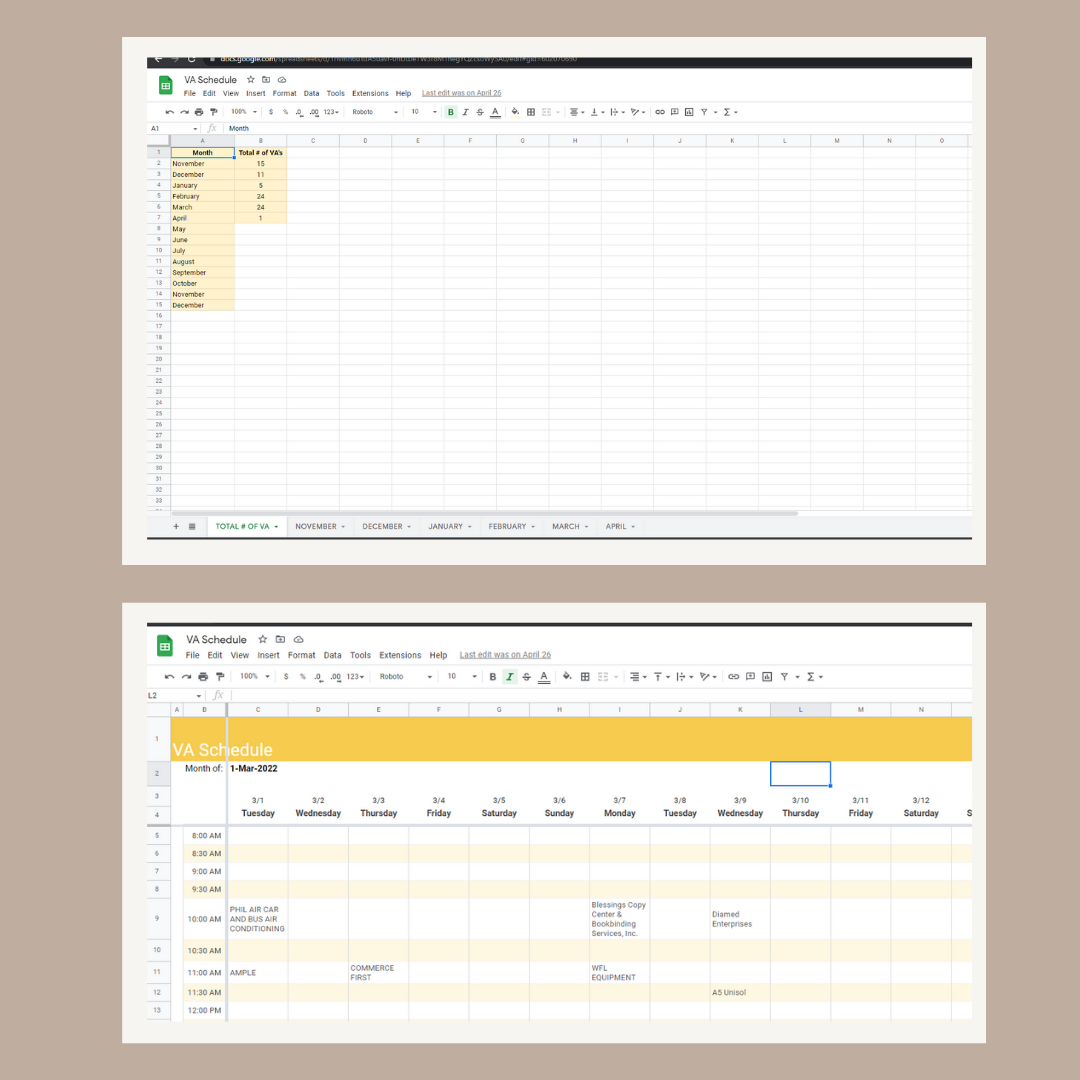Select the 'February' cell in column A
This screenshot has height=1080, width=1080.
pos(202,196)
